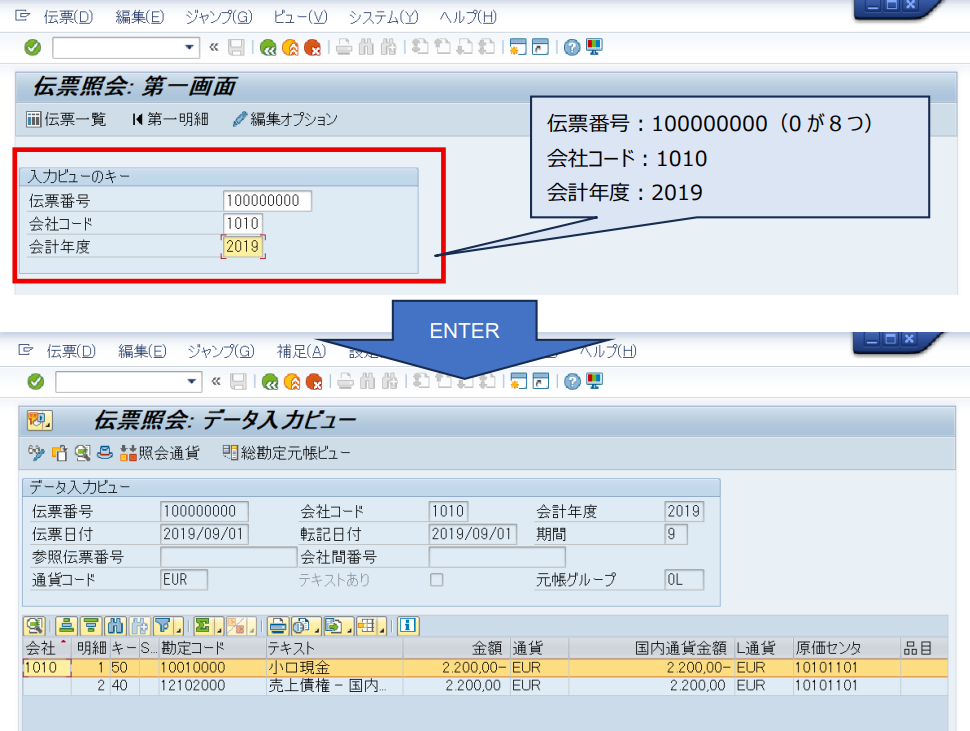Open 編集(E) menu in upper window

140,17
